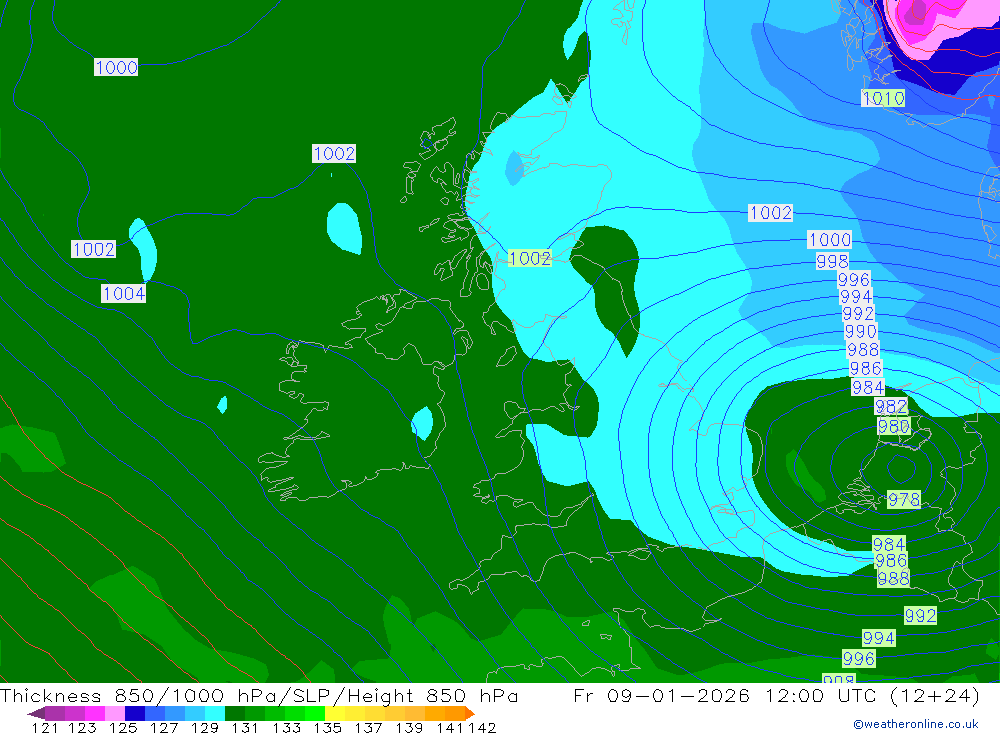Click the purple left arrow end of legend

tap(36, 713)
